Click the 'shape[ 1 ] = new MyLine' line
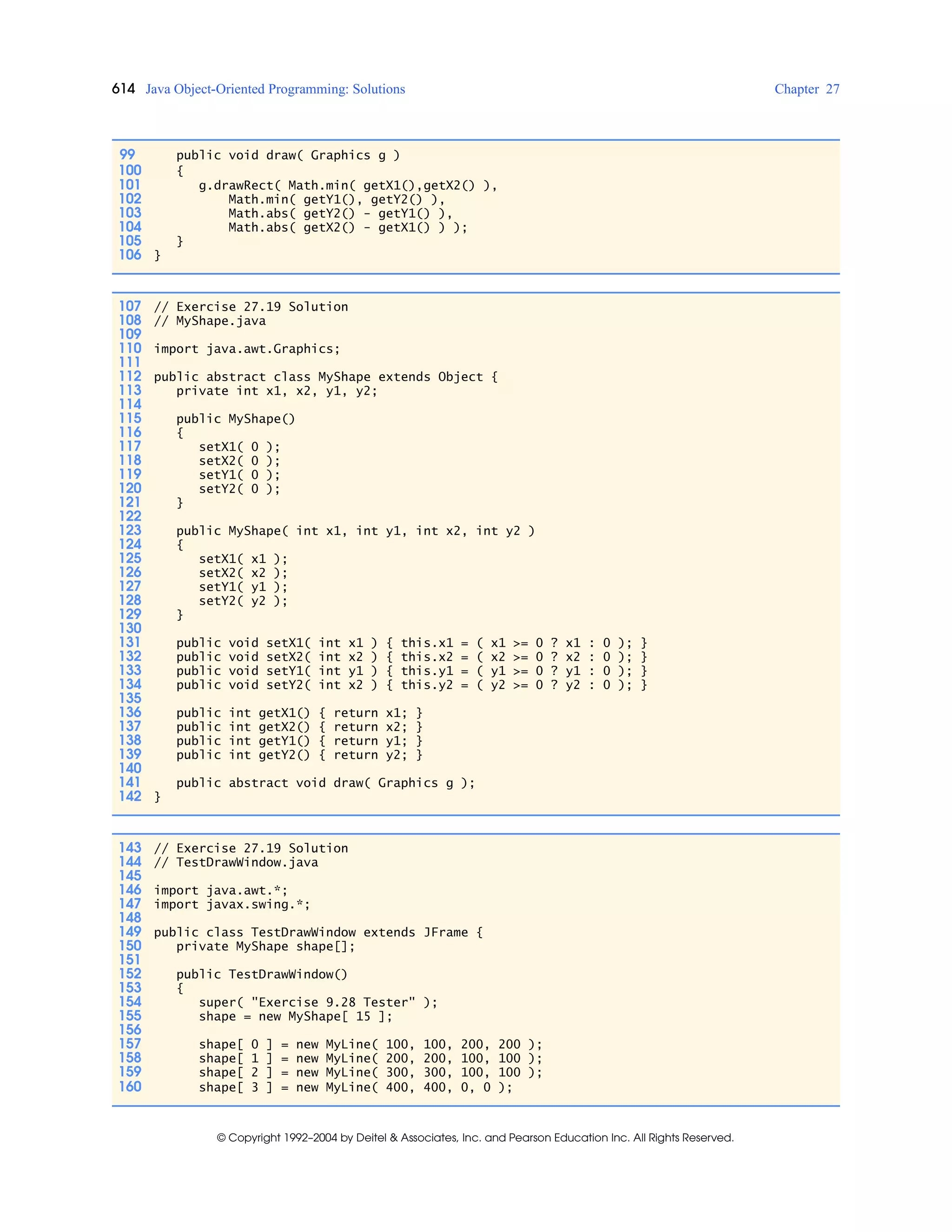The width and height of the screenshot is (952, 1232). 370,1059
